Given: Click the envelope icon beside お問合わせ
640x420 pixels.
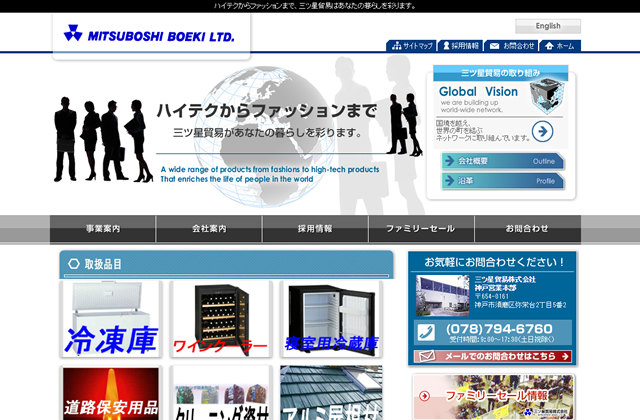Looking at the screenshot, I should [x=494, y=46].
